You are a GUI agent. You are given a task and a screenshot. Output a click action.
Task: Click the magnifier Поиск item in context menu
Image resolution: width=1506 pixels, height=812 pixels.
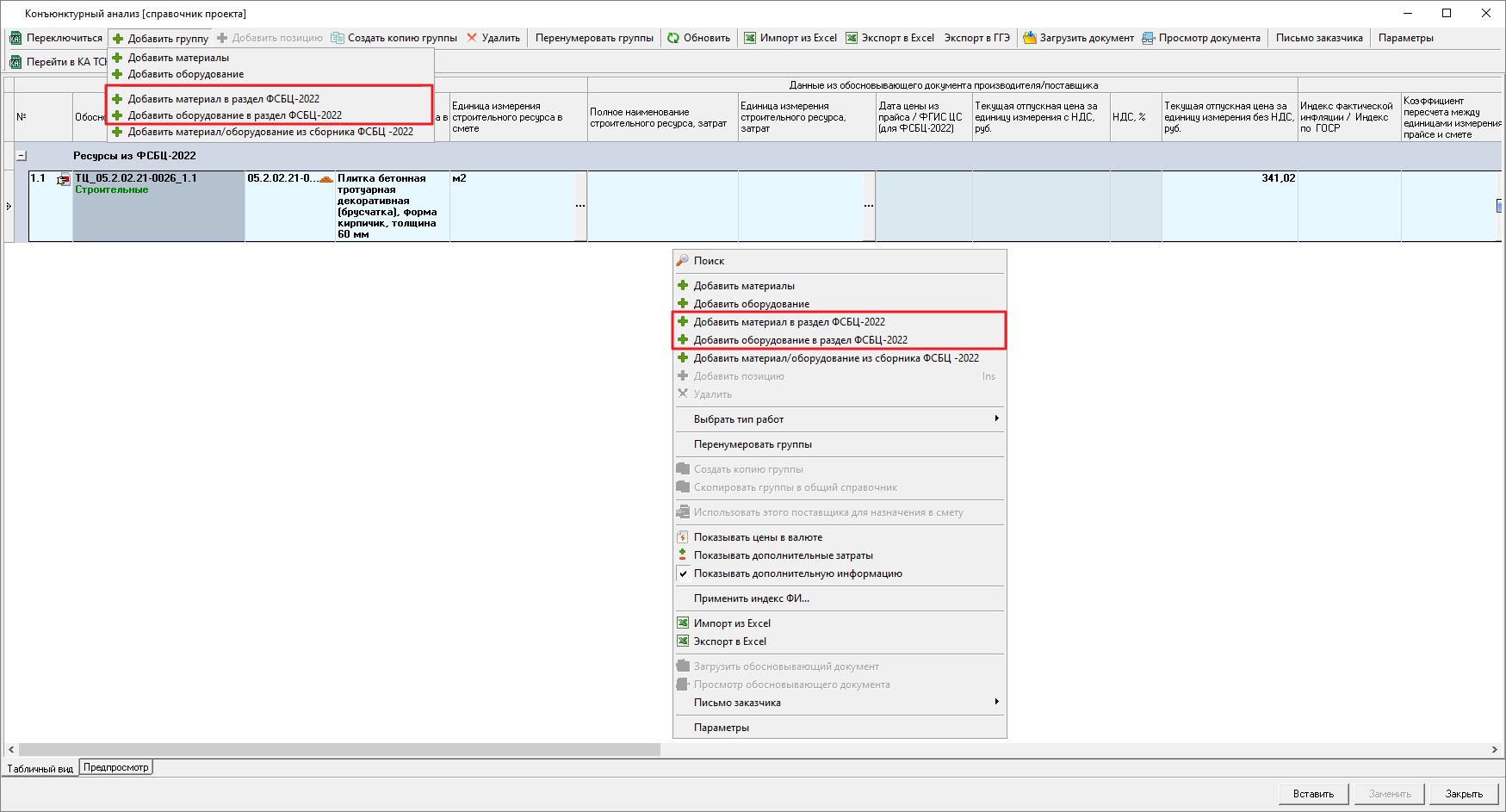[x=683, y=260]
